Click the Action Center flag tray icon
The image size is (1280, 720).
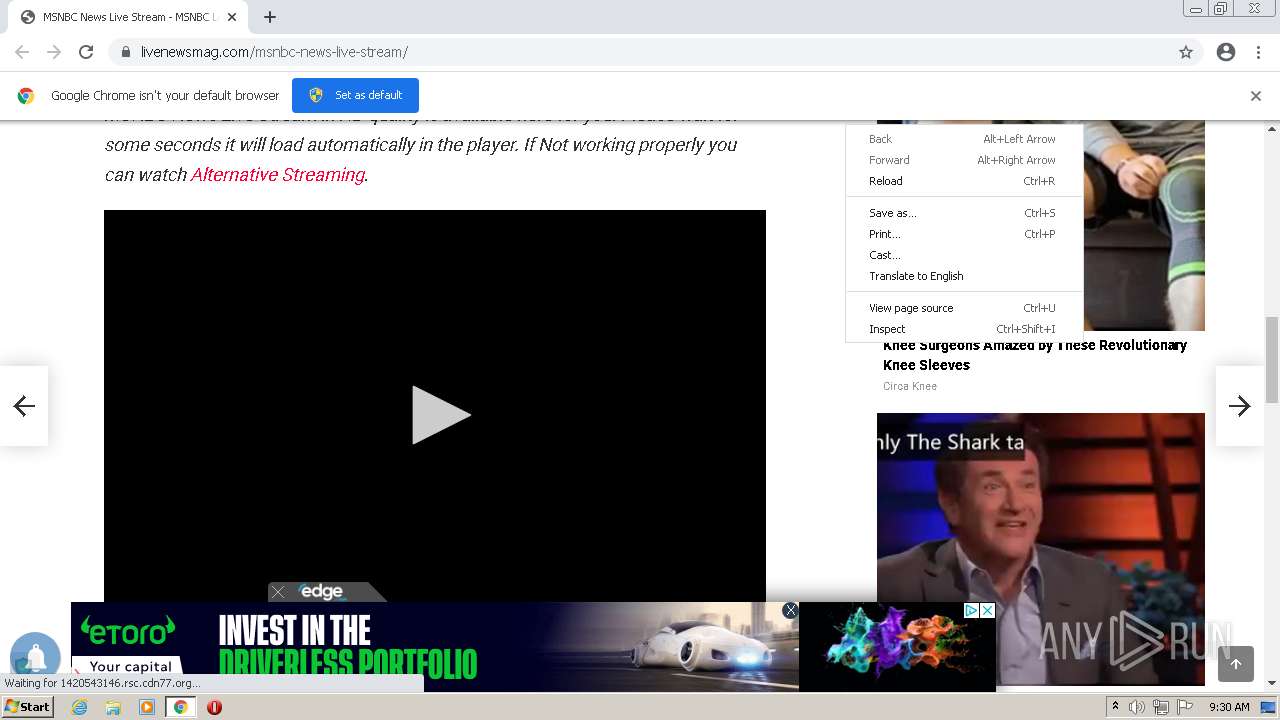(1184, 707)
